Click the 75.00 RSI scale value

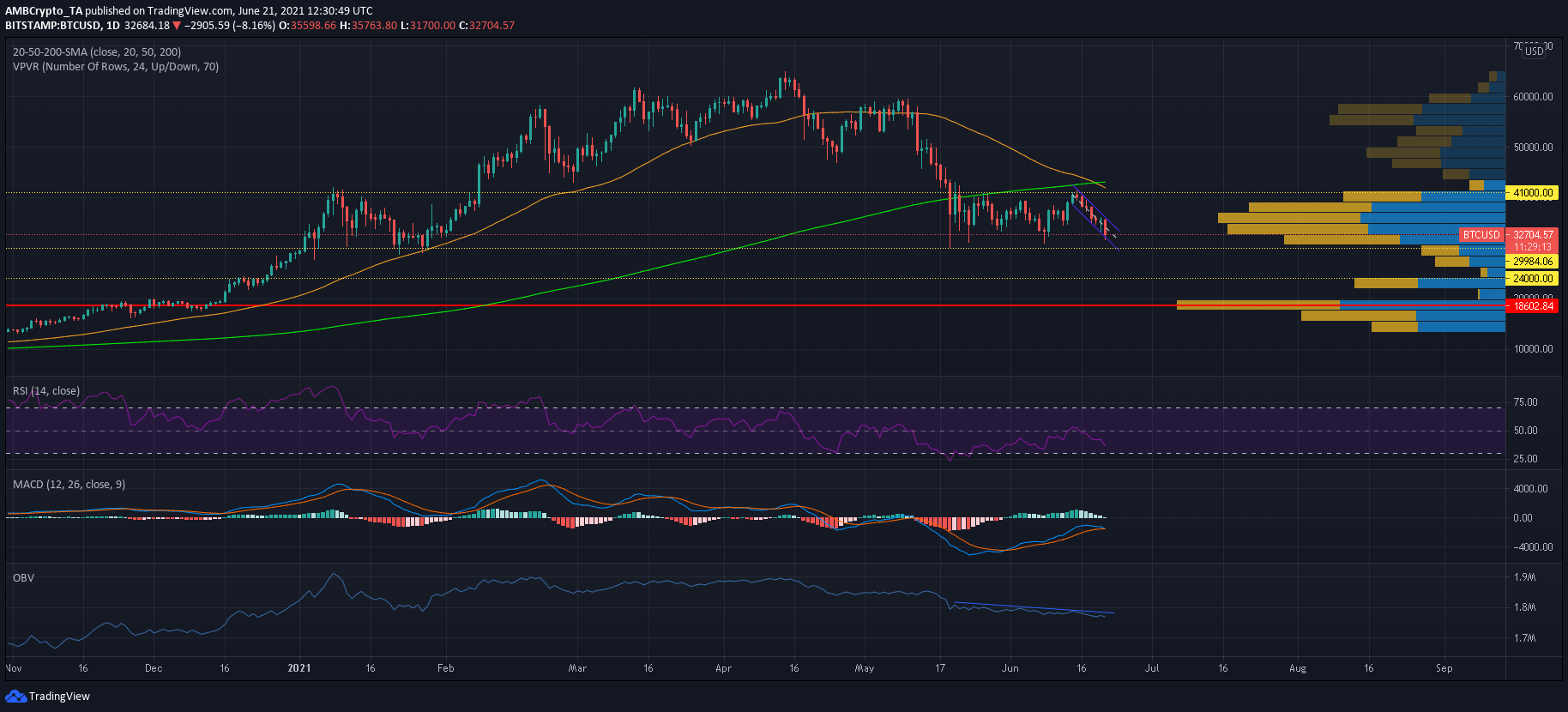point(1525,402)
